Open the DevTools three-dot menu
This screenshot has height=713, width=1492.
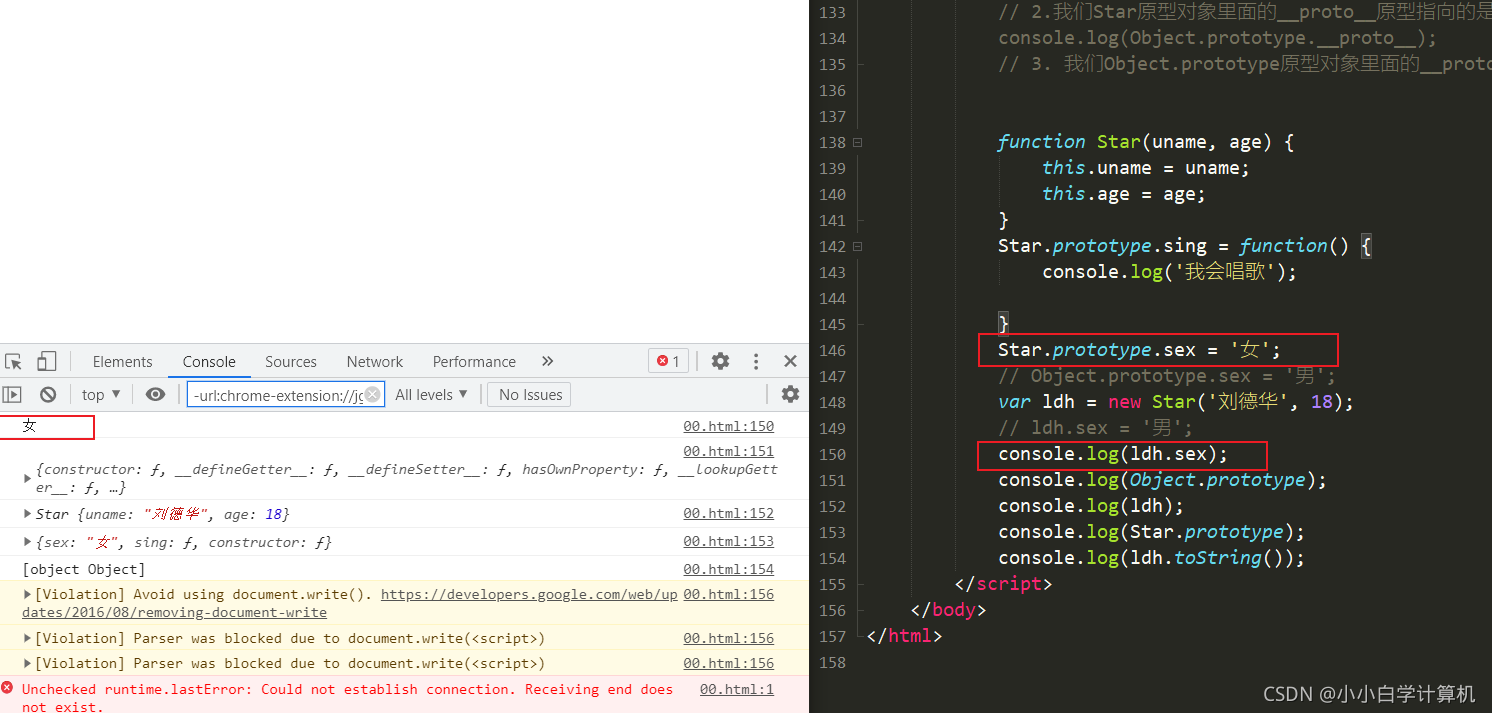pos(756,362)
